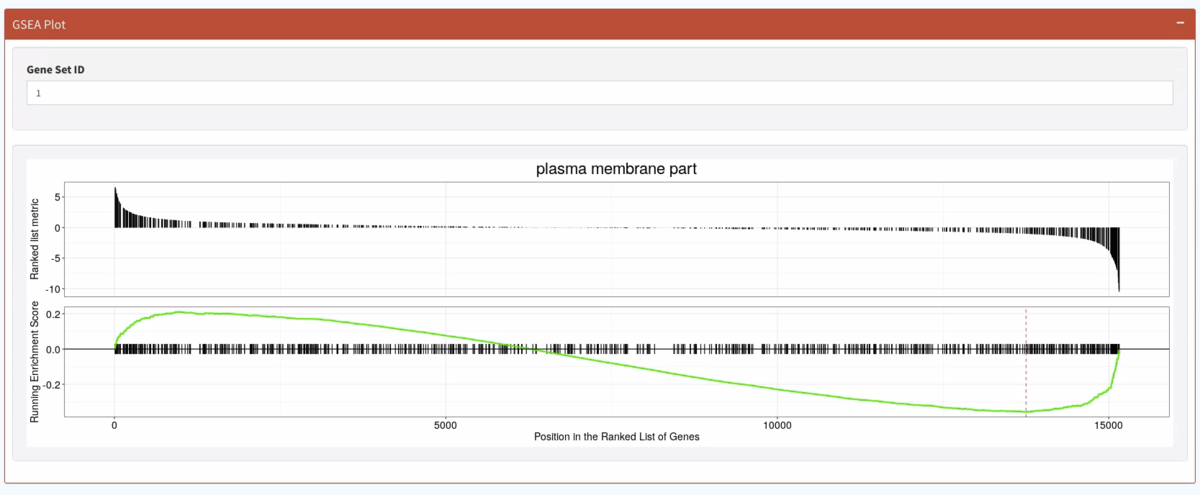The height and width of the screenshot is (495, 1200).
Task: Click the plot title 'plasma membrane part'
Action: point(616,169)
